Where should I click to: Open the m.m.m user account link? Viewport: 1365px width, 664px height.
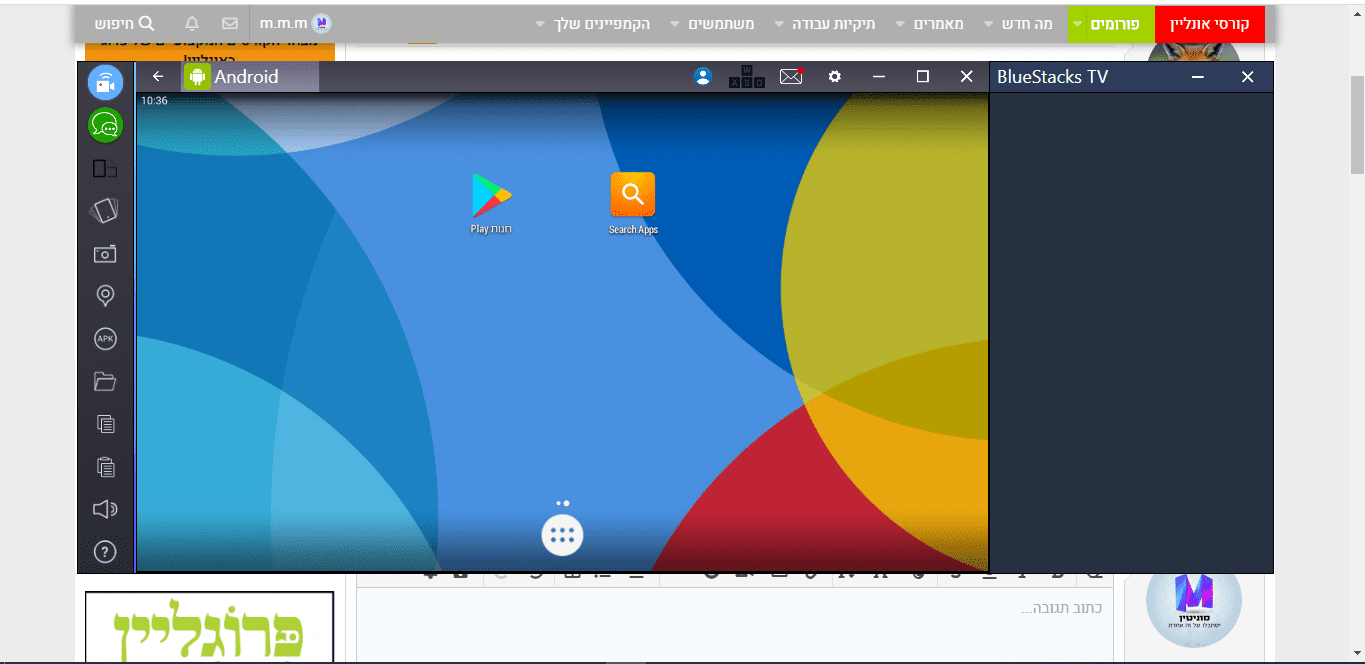click(x=295, y=23)
